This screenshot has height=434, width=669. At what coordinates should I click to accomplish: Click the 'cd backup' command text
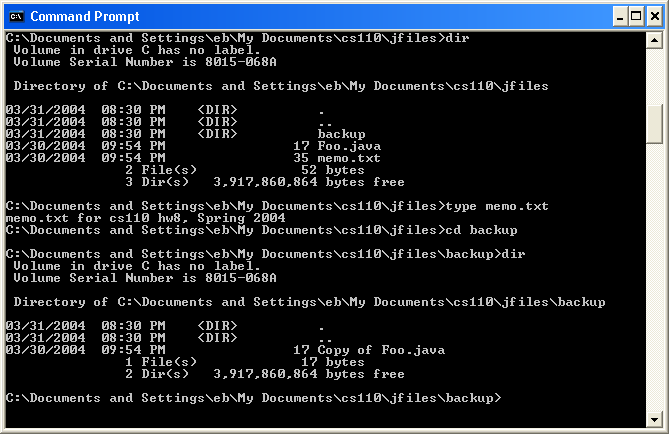coord(482,230)
